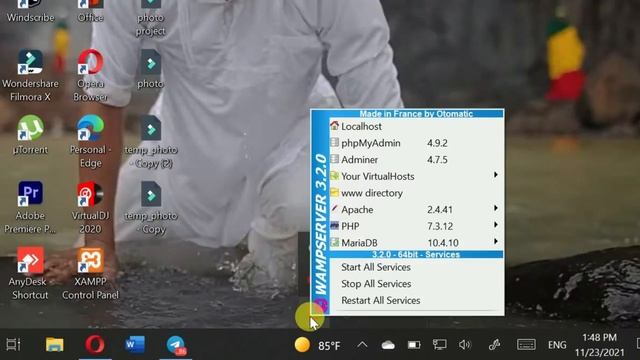This screenshot has height=360, width=640.
Task: Switch to Opera on taskbar
Action: [x=95, y=345]
